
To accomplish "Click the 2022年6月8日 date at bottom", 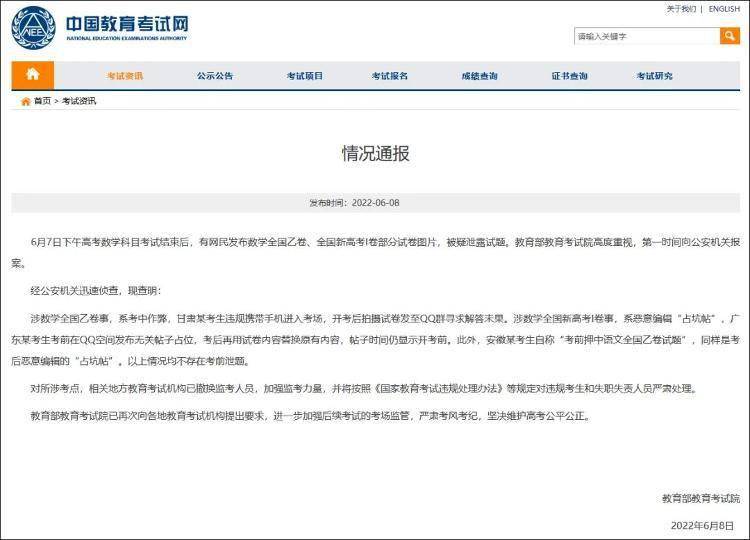I will 702,526.
